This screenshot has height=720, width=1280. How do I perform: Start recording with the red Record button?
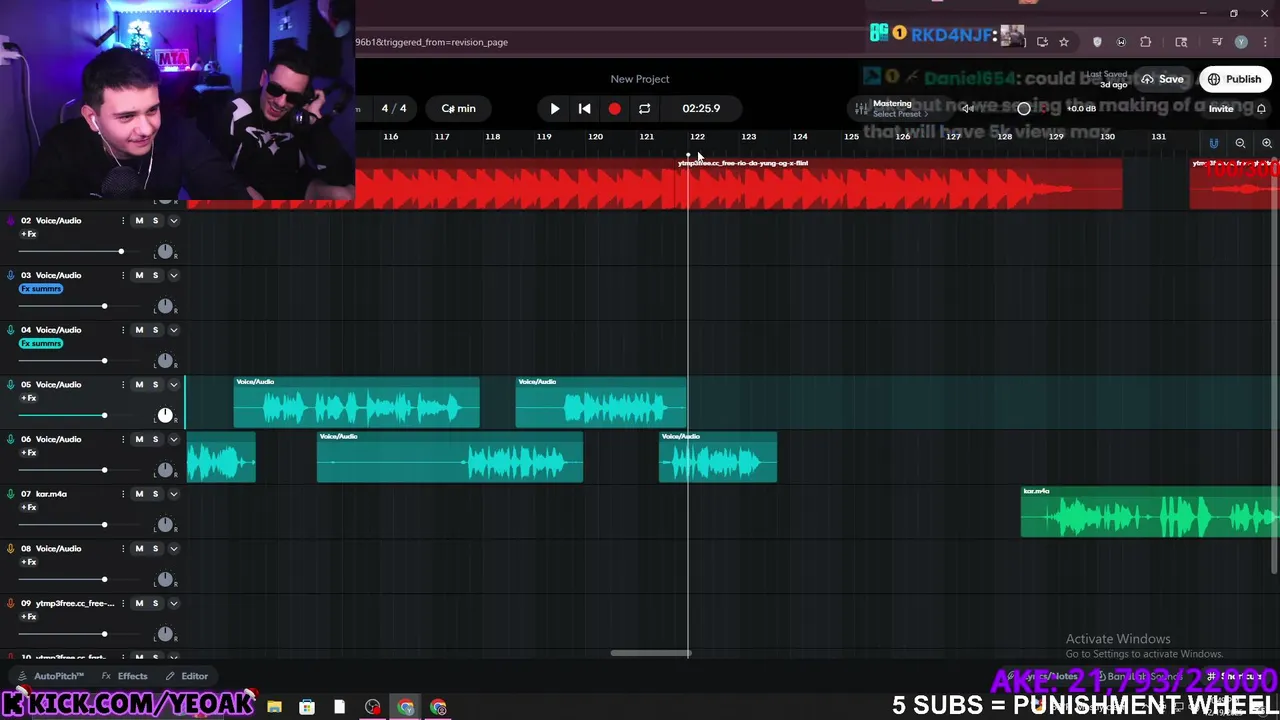(614, 108)
